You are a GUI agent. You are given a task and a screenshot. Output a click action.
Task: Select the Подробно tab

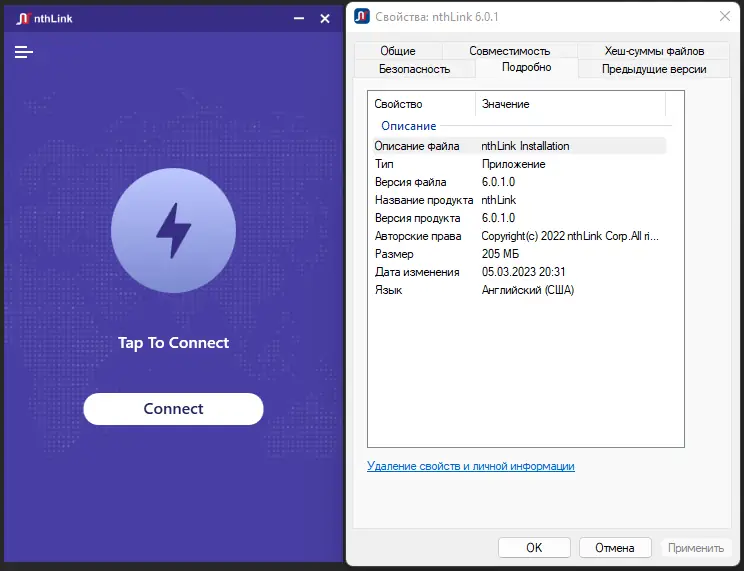pos(527,67)
